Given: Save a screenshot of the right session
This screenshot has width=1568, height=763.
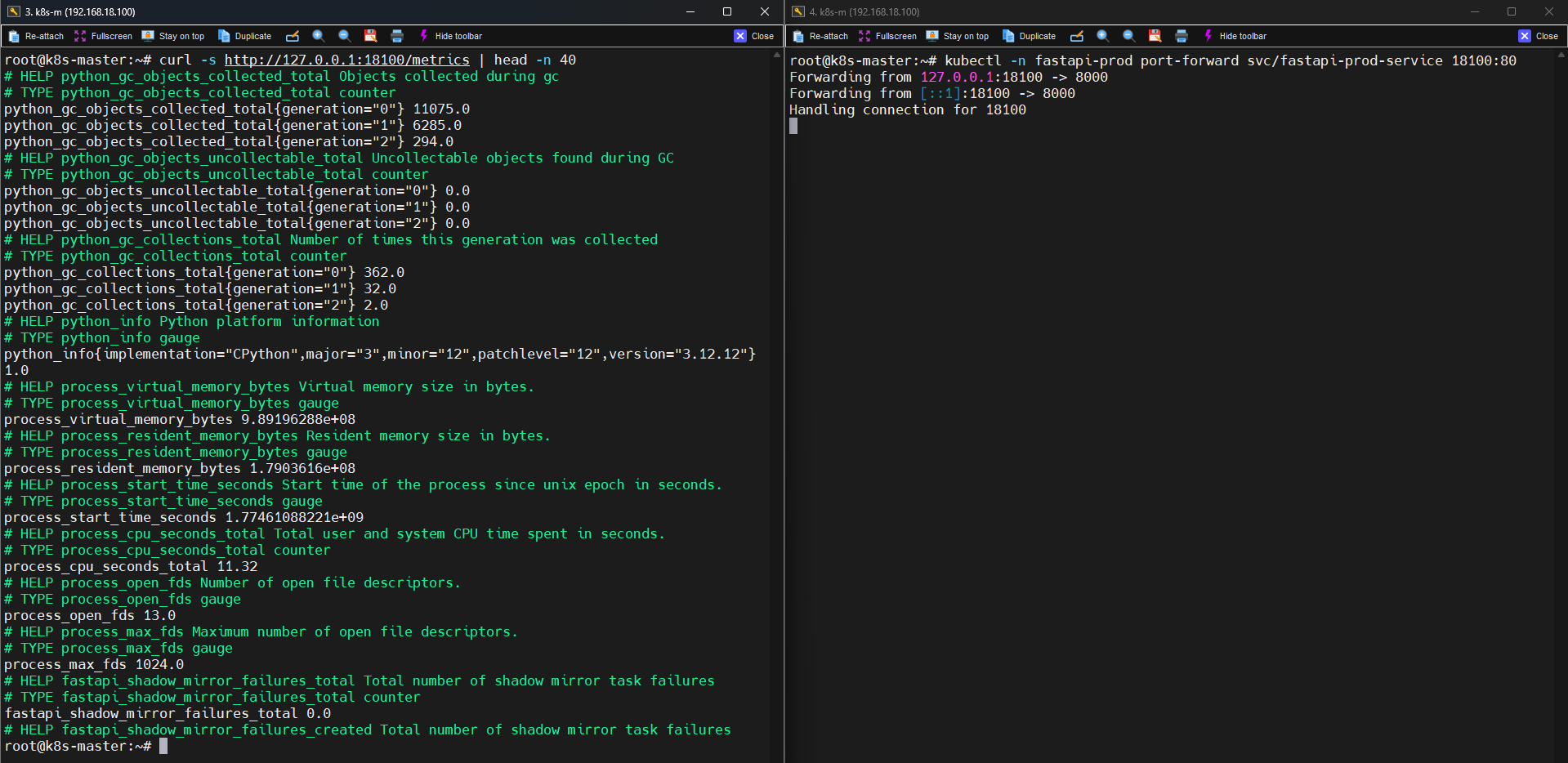Looking at the screenshot, I should click(1155, 36).
